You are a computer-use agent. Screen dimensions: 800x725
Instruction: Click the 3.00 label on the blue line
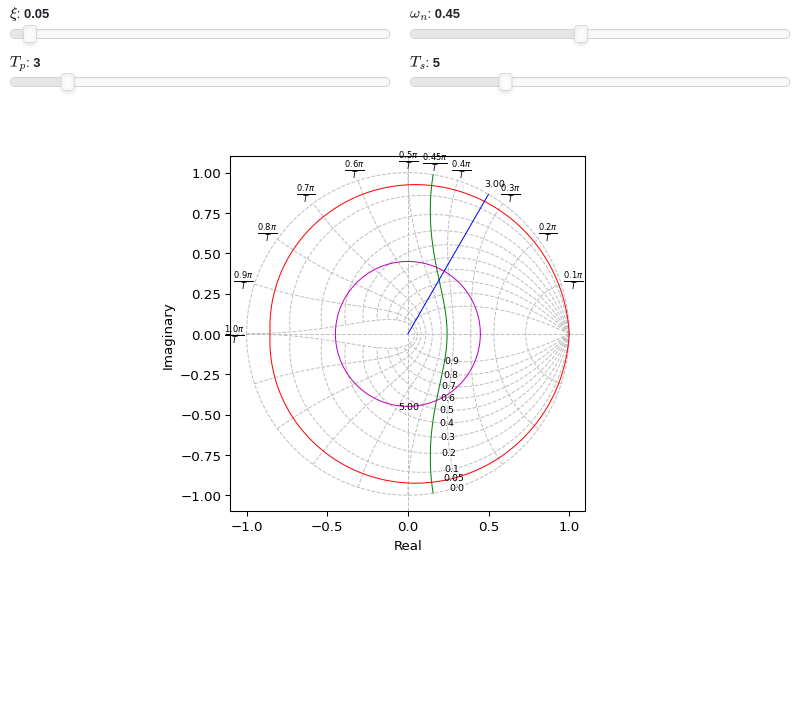click(494, 184)
